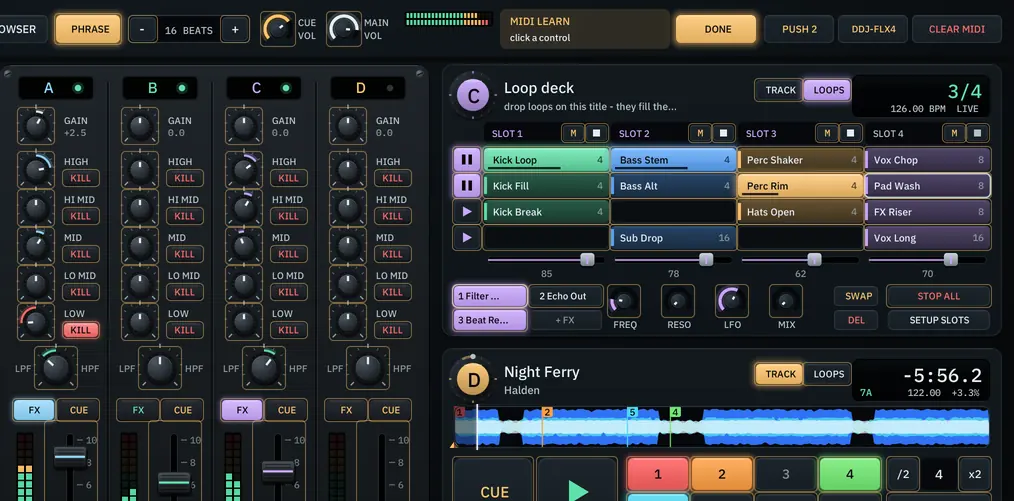Click channel A GAIN knob
Screen dimensions: 1014x501
pos(36,126)
